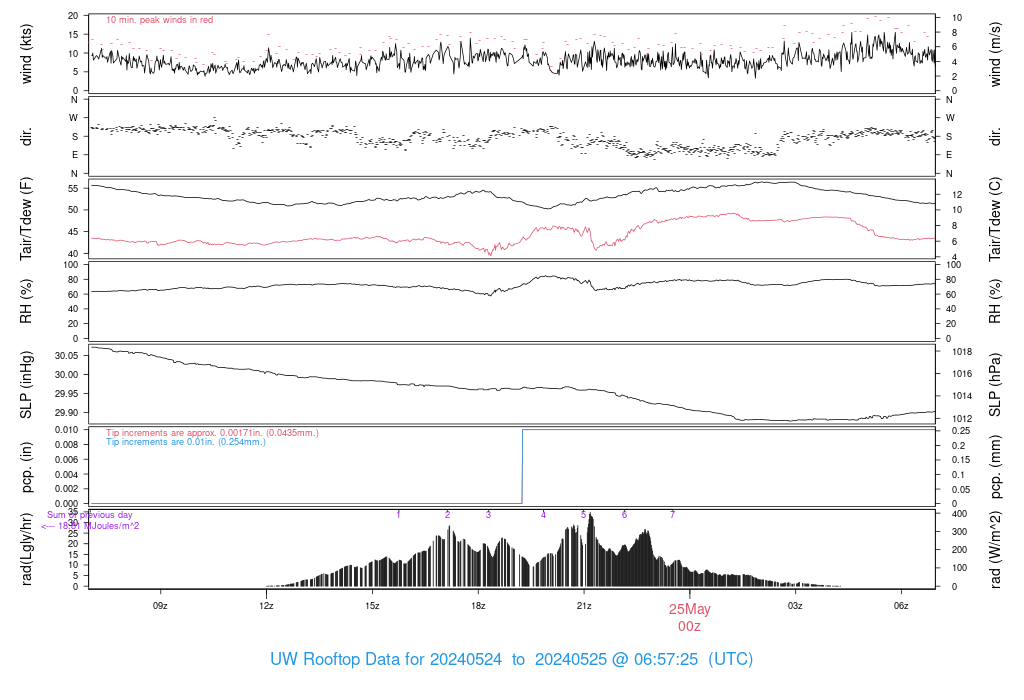
Task: Click the purple 'Sum of previous day' label
Action: coord(89,515)
